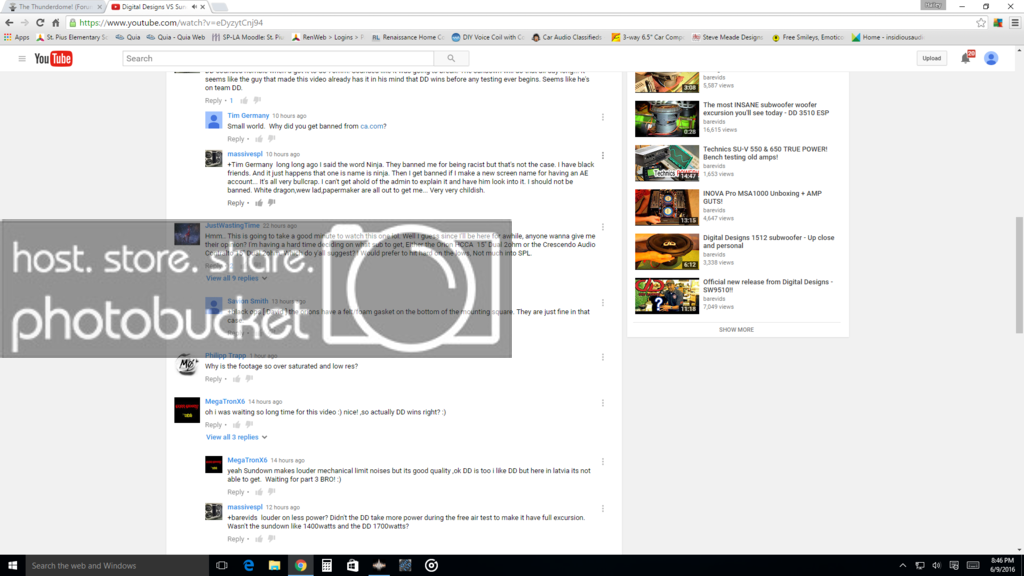The width and height of the screenshot is (1024, 576).
Task: Like Tim Germany's comment
Action: point(258,139)
